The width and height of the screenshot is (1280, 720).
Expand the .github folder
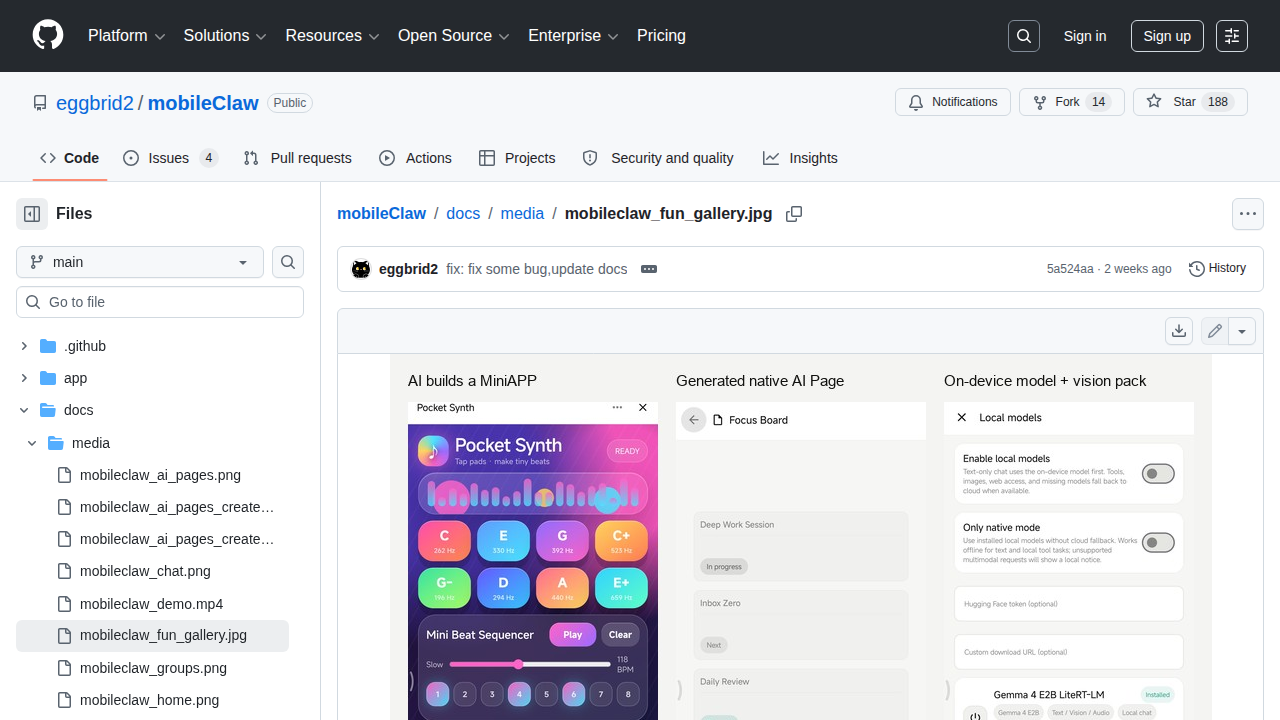pyautogui.click(x=24, y=346)
